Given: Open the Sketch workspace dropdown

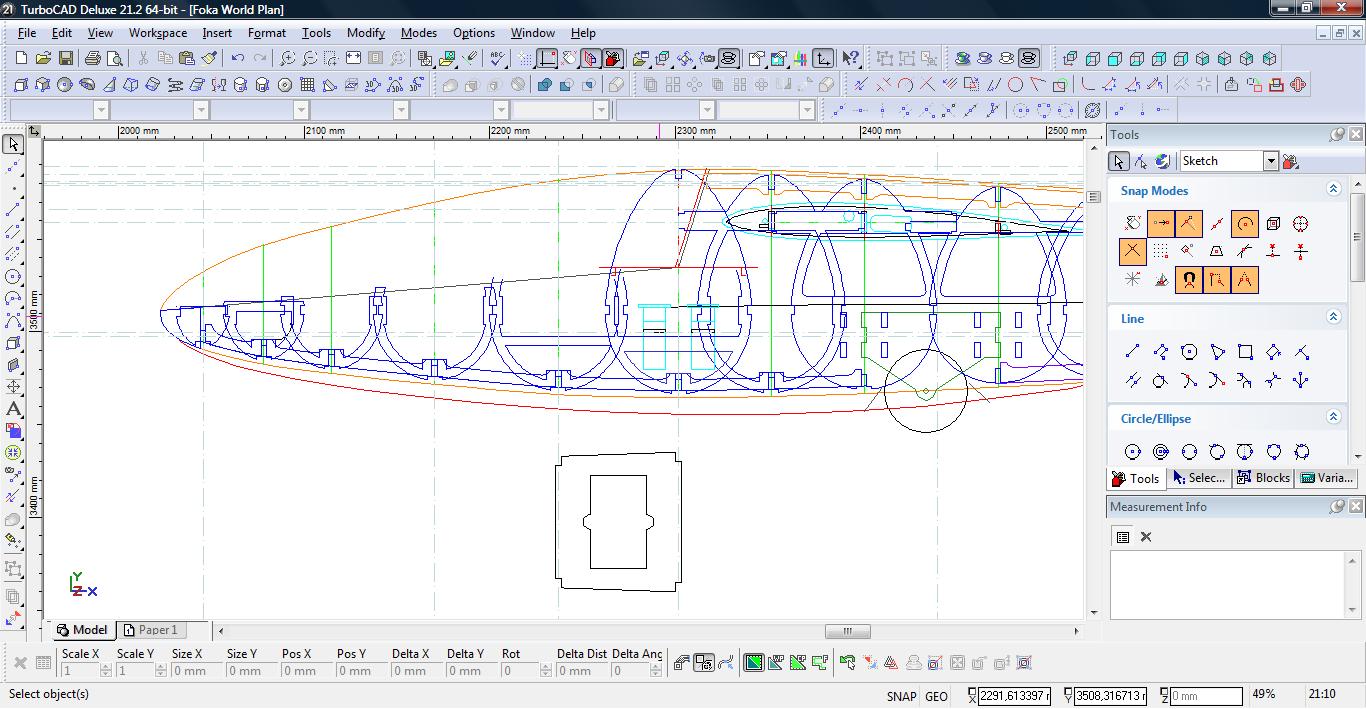Looking at the screenshot, I should [x=1270, y=161].
